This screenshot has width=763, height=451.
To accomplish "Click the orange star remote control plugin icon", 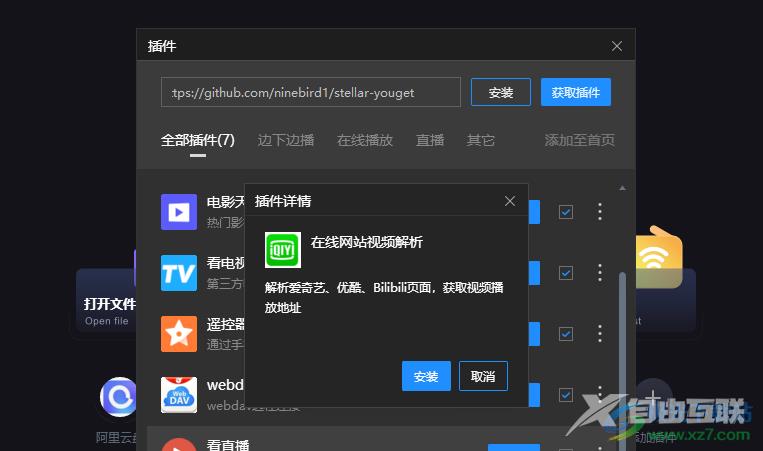I will (179, 334).
